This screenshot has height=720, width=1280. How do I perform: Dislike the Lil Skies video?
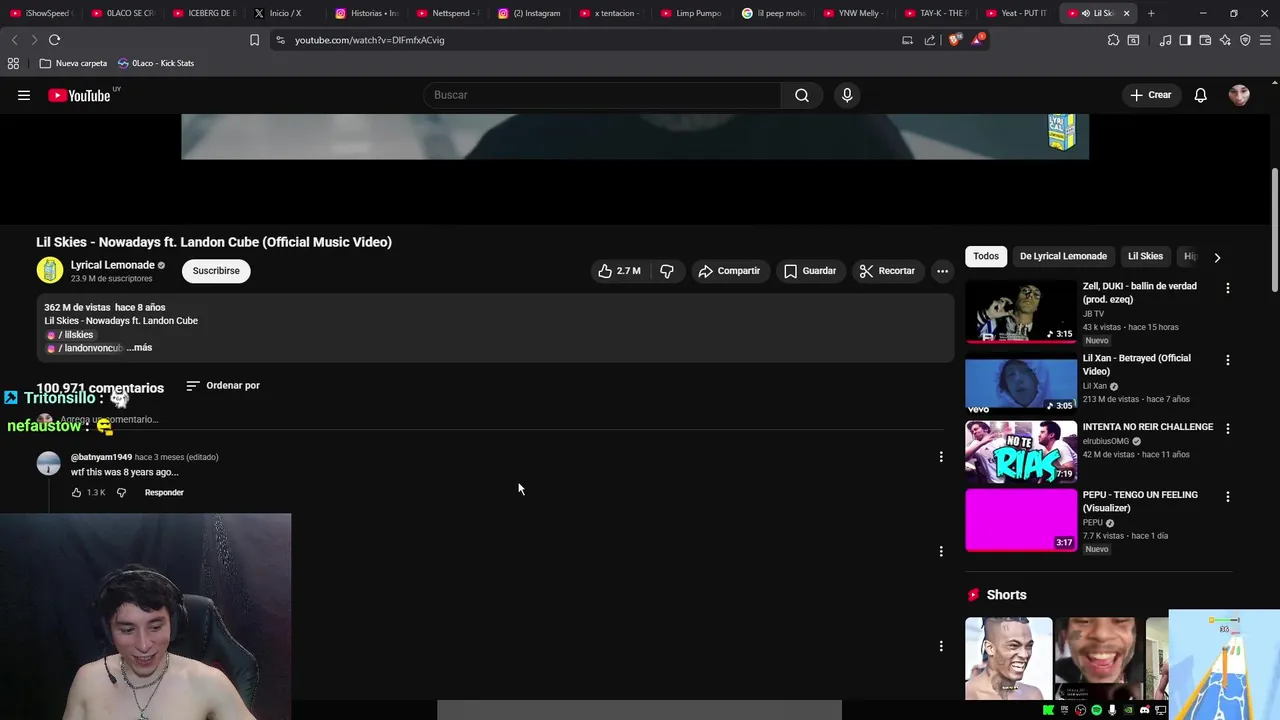[x=667, y=271]
